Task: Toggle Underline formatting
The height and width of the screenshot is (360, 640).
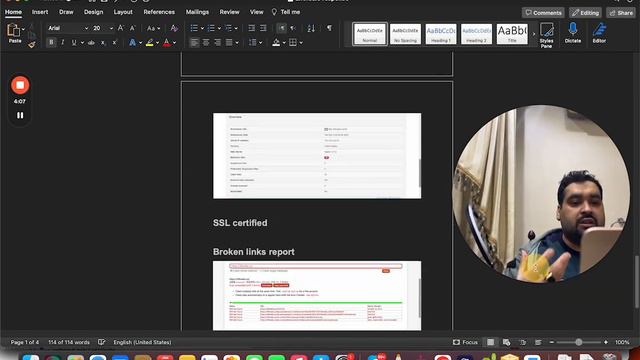Action: tap(74, 42)
